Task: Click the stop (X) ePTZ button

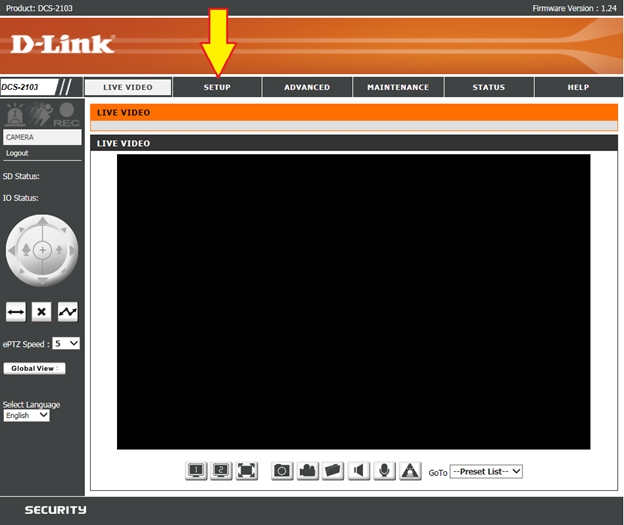Action: tap(42, 312)
